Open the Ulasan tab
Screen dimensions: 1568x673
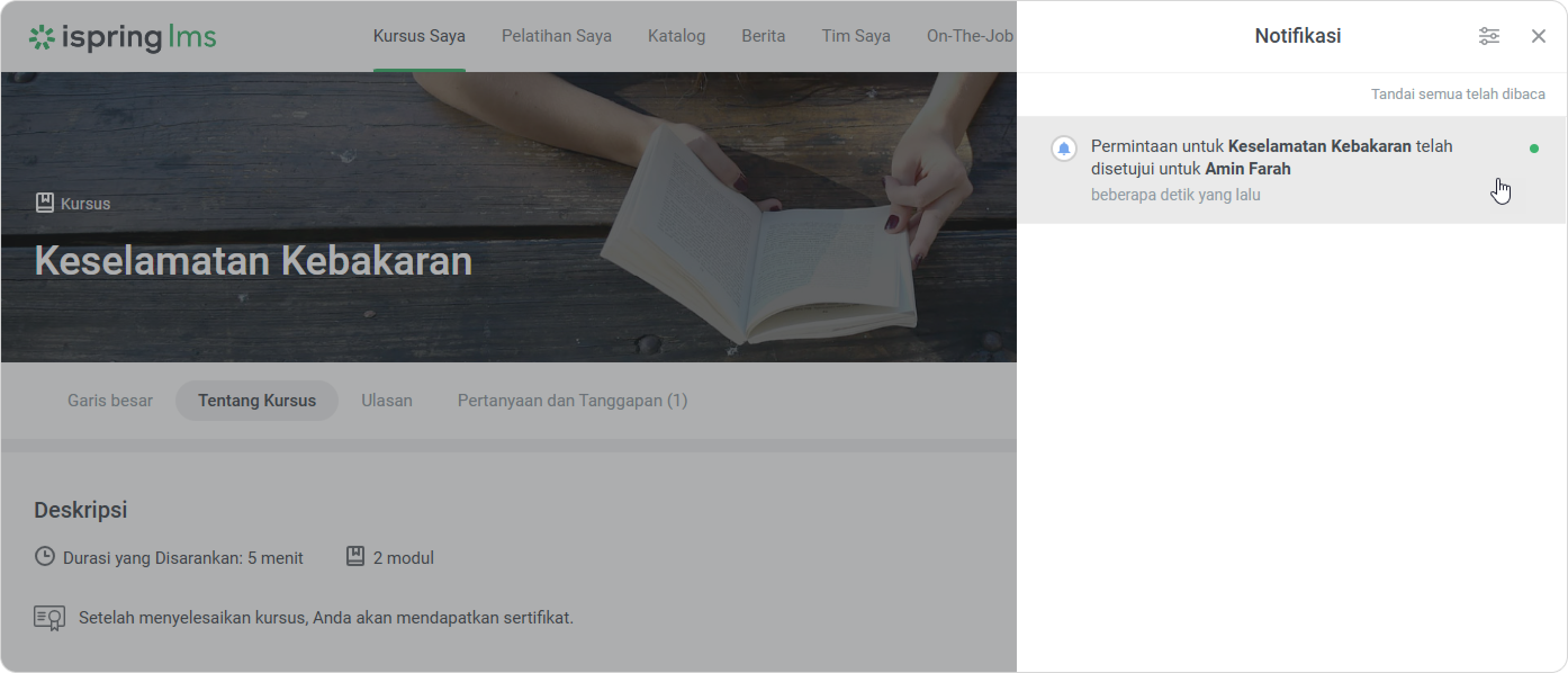click(x=386, y=401)
